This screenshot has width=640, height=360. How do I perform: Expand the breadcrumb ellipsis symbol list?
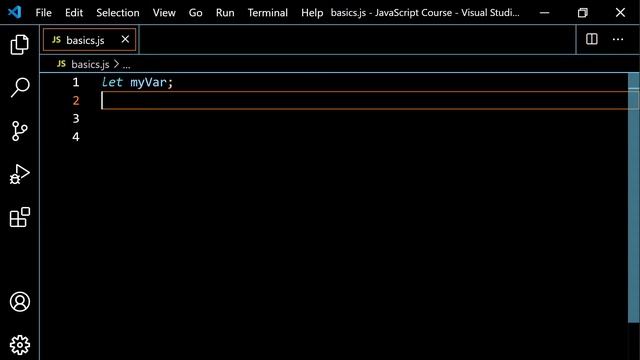pyautogui.click(x=127, y=65)
